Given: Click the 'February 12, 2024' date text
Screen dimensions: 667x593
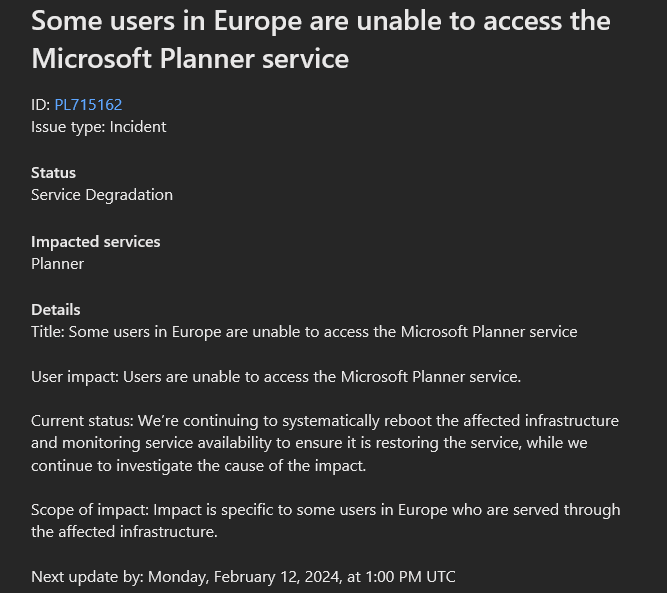Looking at the screenshot, I should [x=276, y=577].
